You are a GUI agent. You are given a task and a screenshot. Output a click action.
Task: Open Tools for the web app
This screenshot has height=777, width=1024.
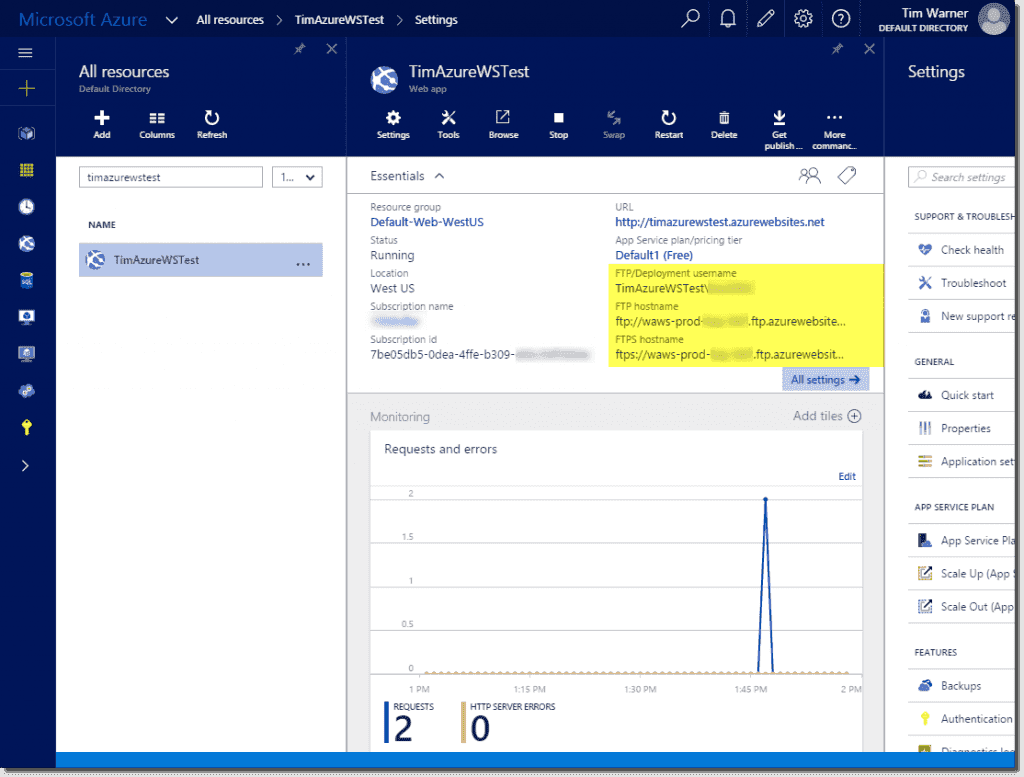pyautogui.click(x=448, y=124)
